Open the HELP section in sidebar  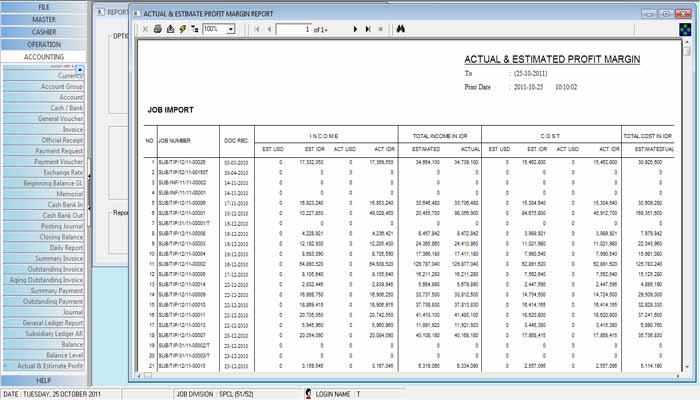pyautogui.click(x=43, y=380)
